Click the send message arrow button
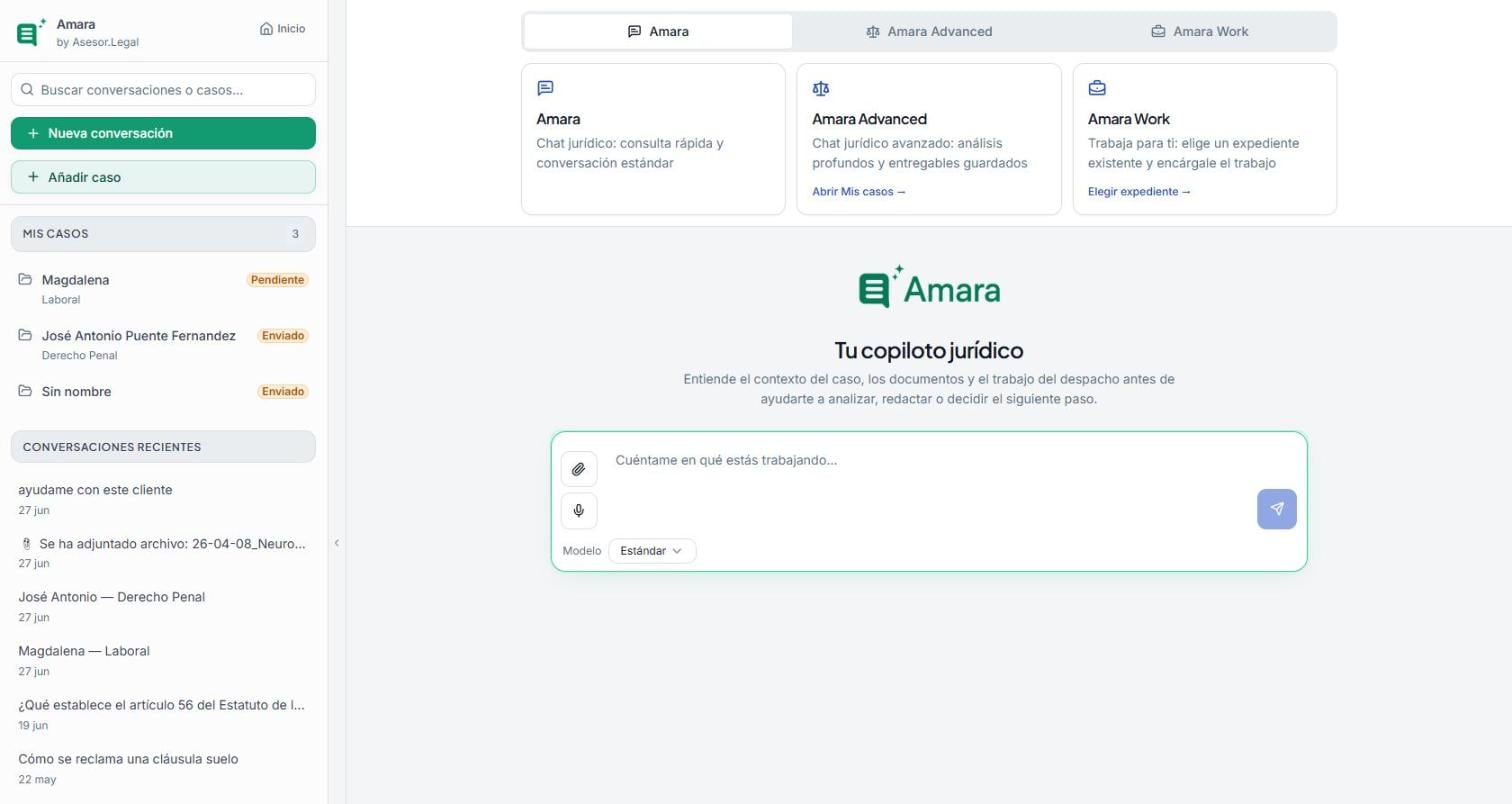 coord(1277,509)
